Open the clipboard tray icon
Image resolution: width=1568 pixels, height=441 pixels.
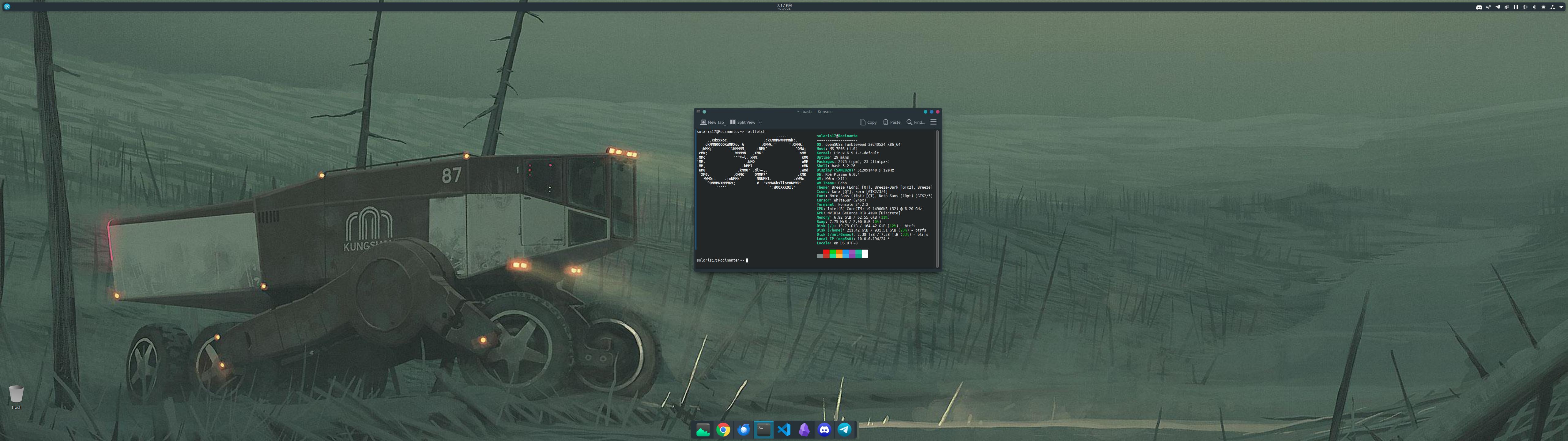click(1507, 7)
